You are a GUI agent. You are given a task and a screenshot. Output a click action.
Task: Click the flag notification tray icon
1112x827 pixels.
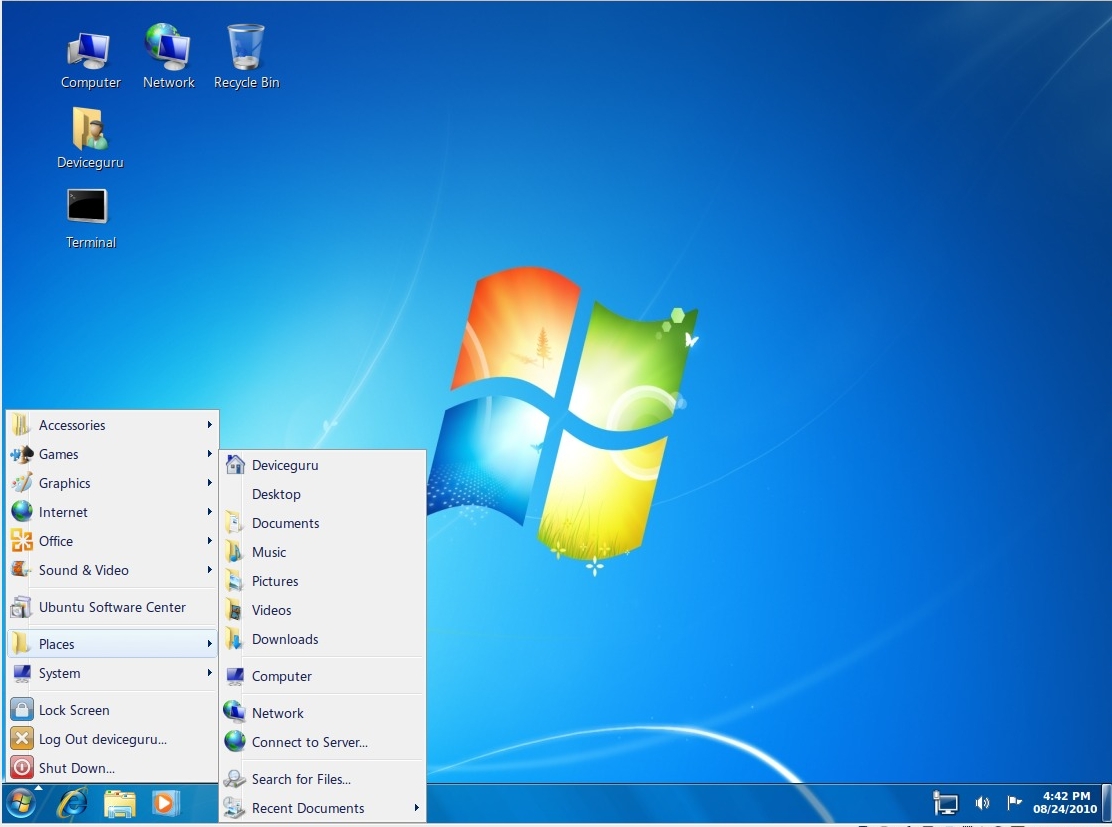1014,802
